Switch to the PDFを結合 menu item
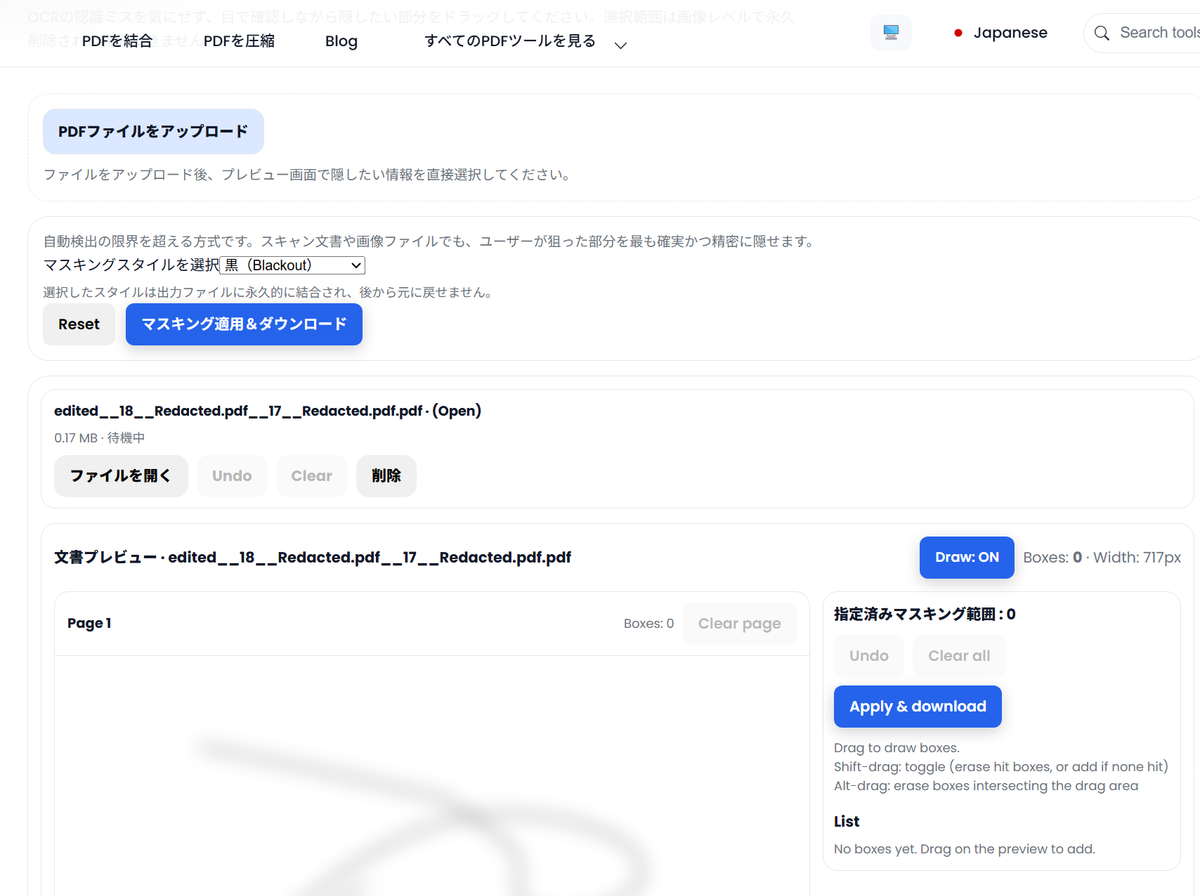The image size is (1200, 896). pyautogui.click(x=115, y=41)
